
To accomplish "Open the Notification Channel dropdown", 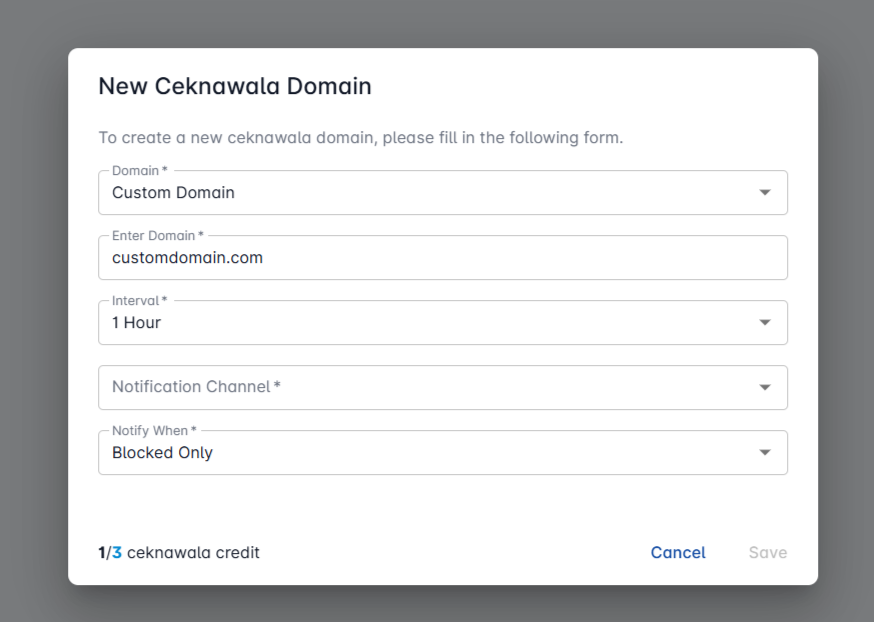I will click(430, 387).
